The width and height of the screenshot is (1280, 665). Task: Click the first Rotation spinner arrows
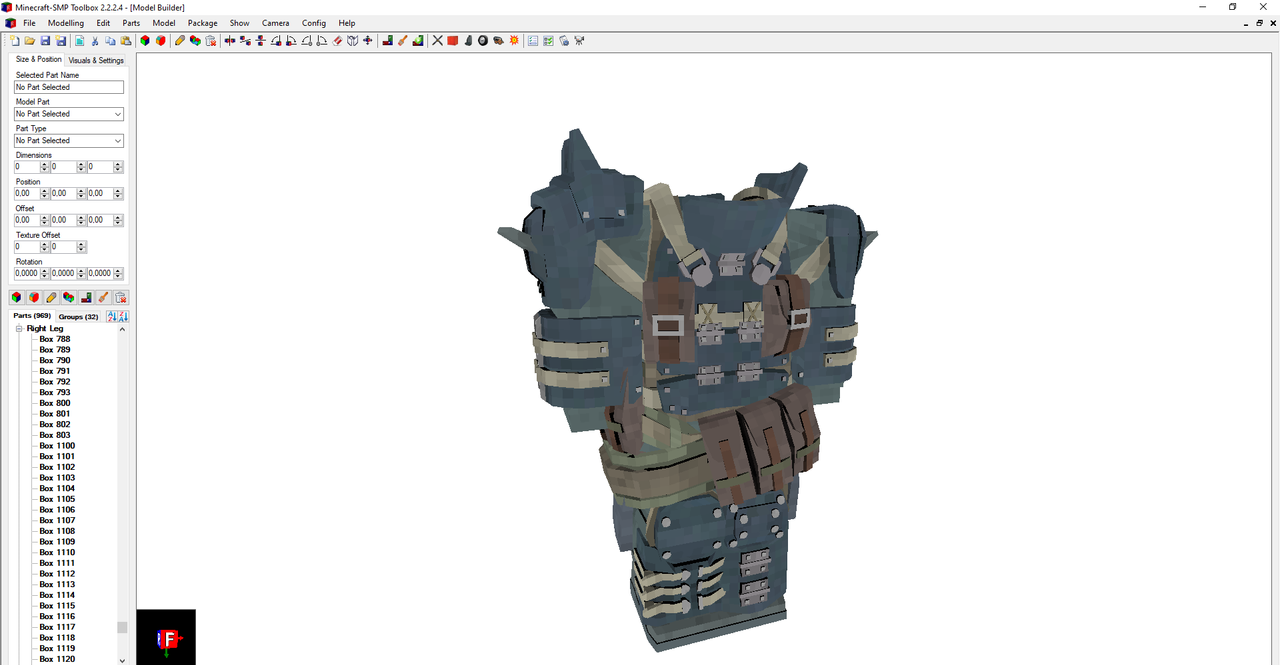coord(45,273)
